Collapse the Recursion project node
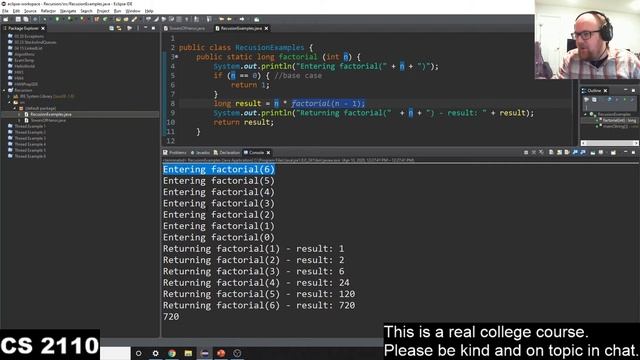Viewport: 640px width, 360px height. (x=4, y=90)
